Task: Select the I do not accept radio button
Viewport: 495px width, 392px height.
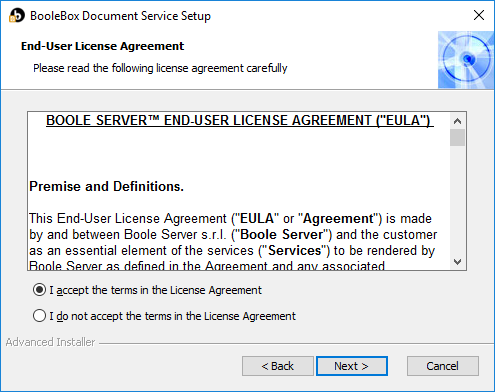Action: click(x=39, y=316)
